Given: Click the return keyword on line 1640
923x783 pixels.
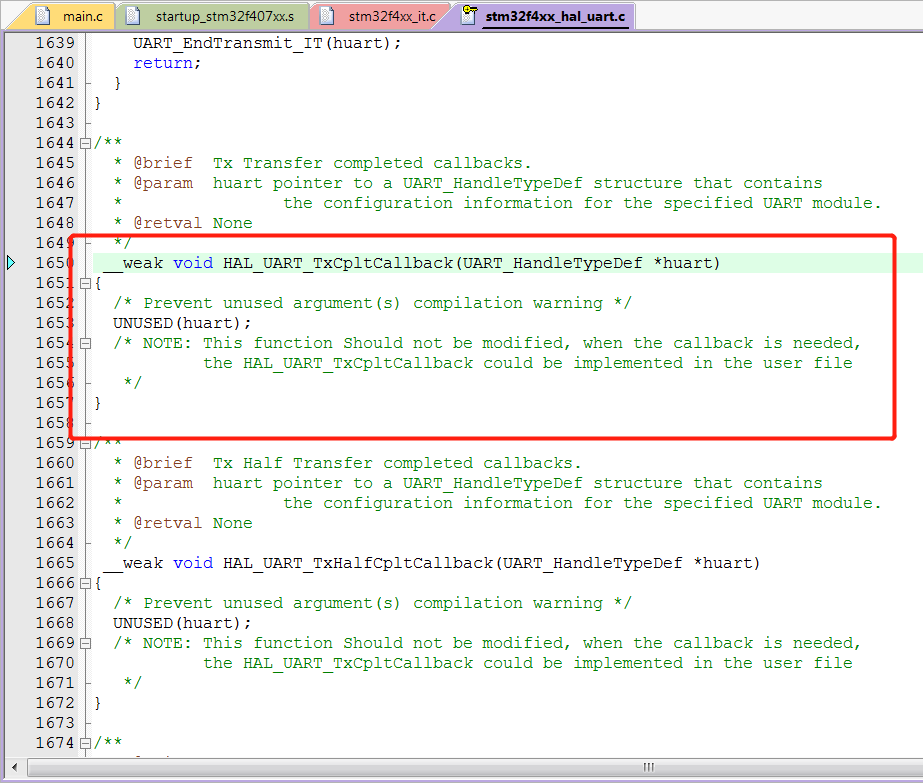Looking at the screenshot, I should pos(163,63).
